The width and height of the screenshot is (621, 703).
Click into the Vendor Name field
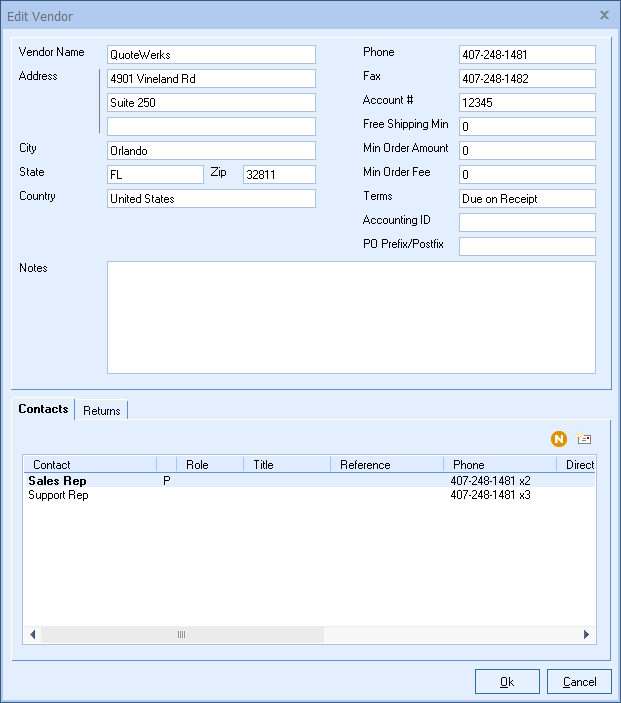pos(211,55)
